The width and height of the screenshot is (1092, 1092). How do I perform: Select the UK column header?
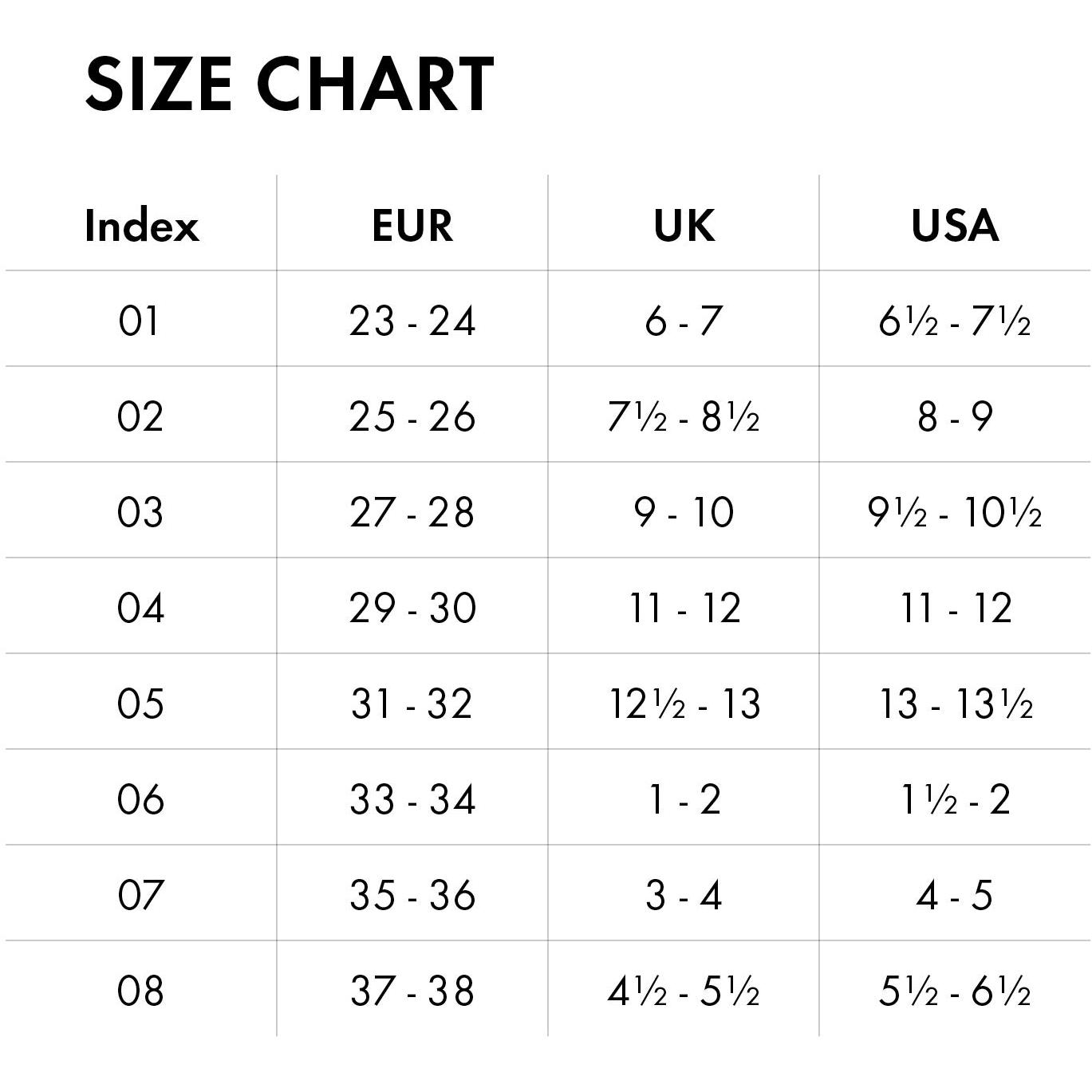(684, 226)
